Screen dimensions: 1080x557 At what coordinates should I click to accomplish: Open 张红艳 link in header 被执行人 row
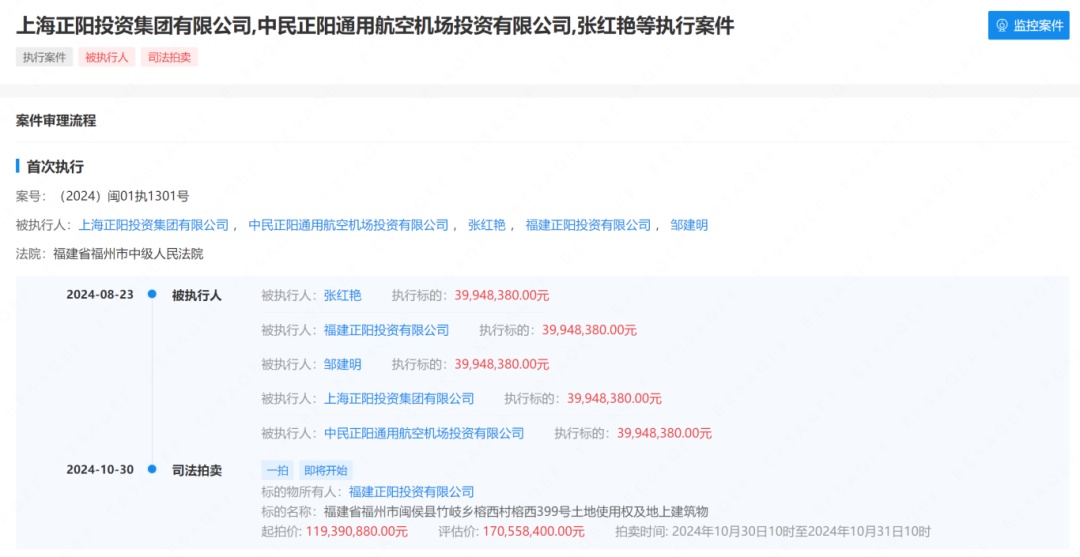click(x=487, y=224)
